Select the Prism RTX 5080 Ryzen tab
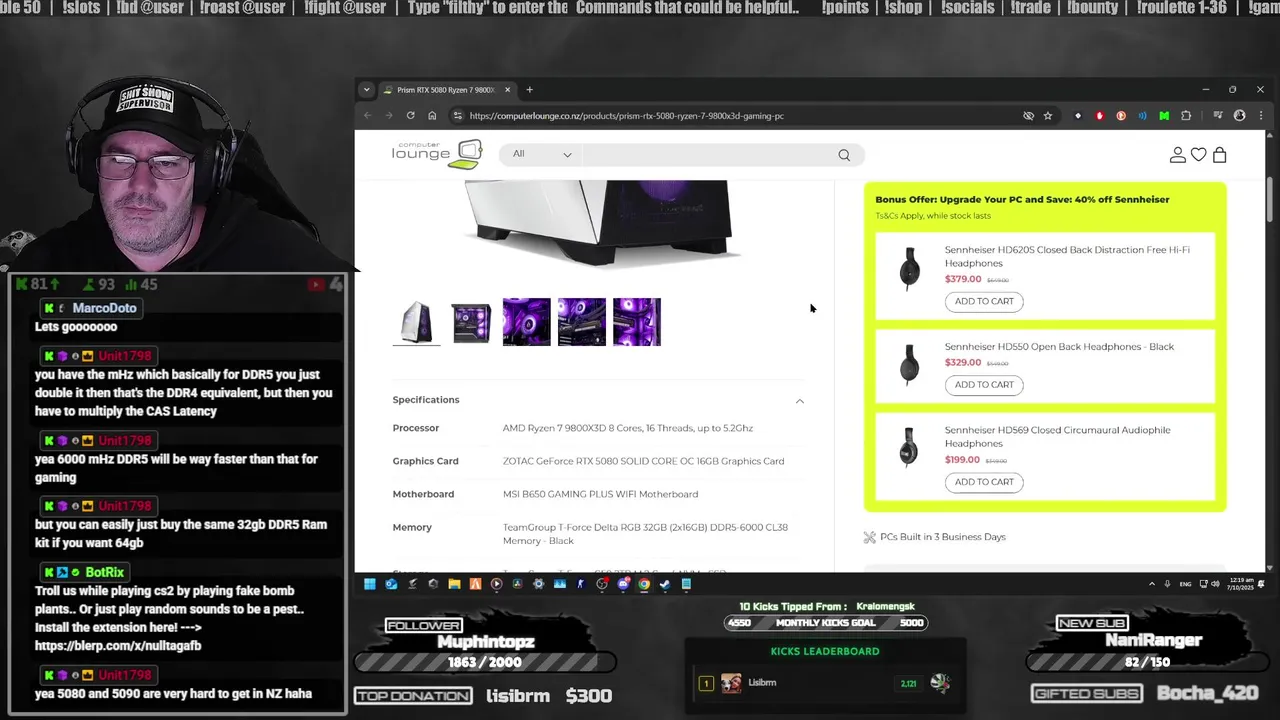 447,90
